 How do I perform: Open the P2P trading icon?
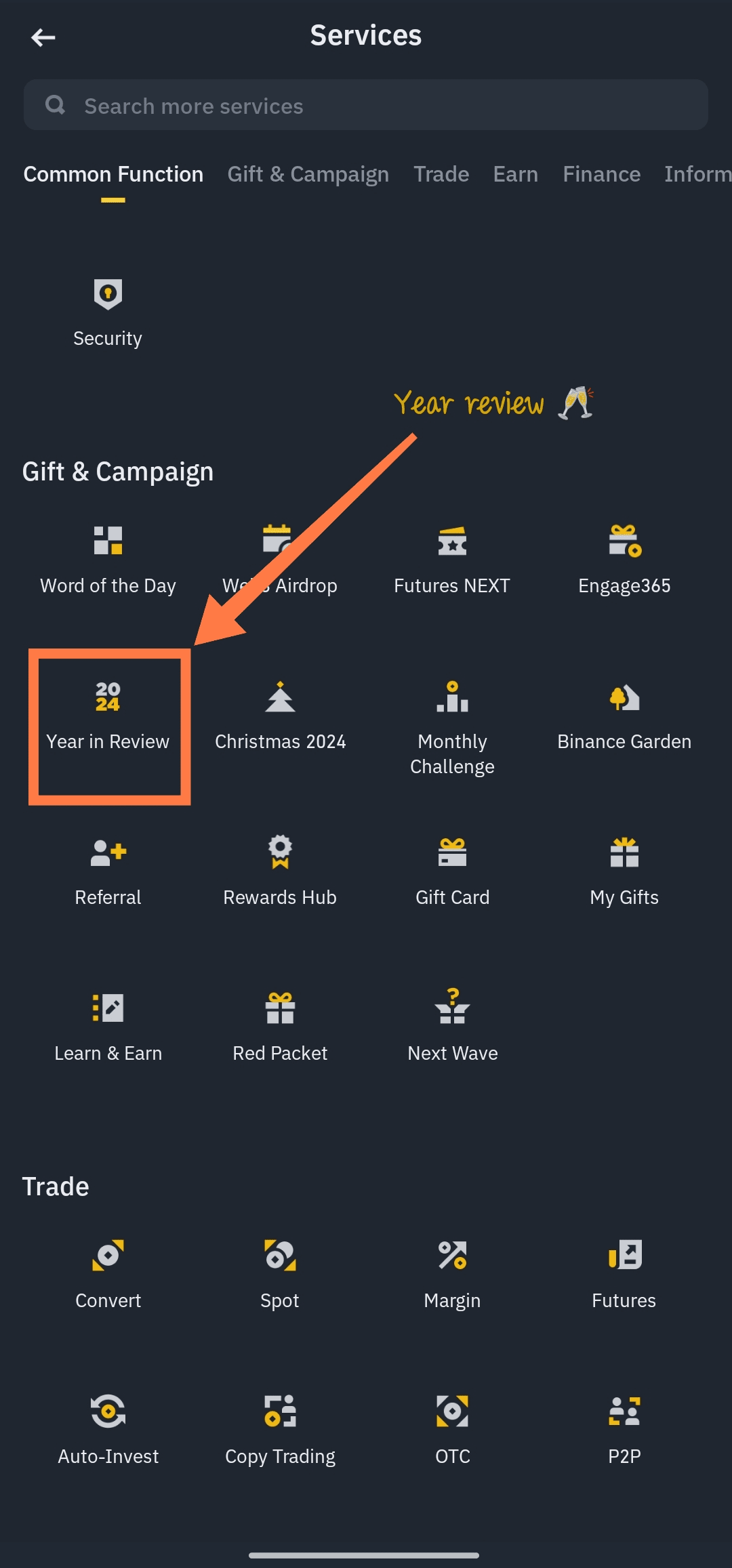624,1411
